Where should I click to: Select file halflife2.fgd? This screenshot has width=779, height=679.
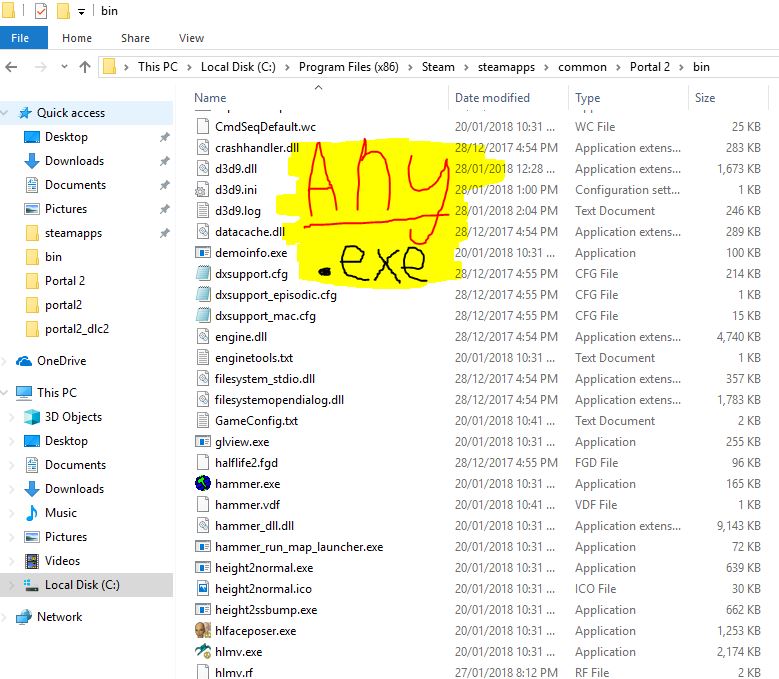(246, 463)
